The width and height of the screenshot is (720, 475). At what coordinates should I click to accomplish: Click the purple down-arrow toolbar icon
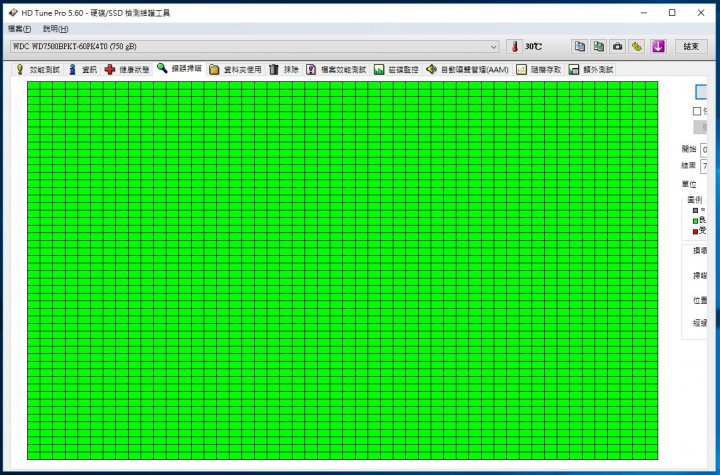point(658,46)
